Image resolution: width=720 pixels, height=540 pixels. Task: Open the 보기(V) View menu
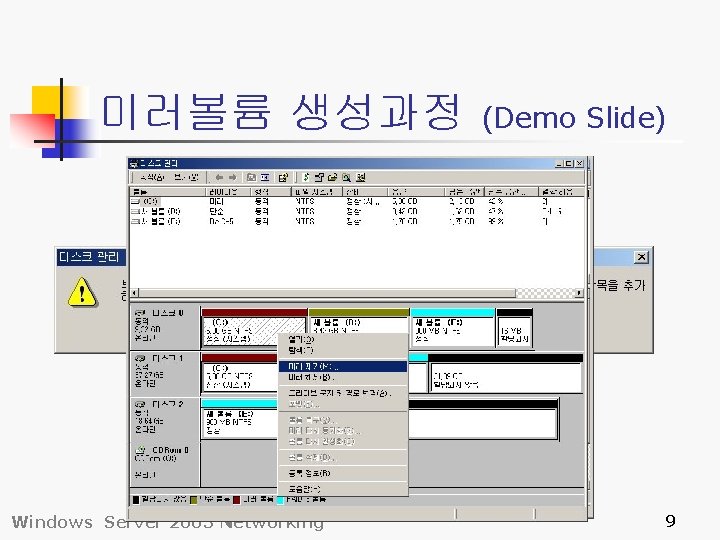(186, 177)
